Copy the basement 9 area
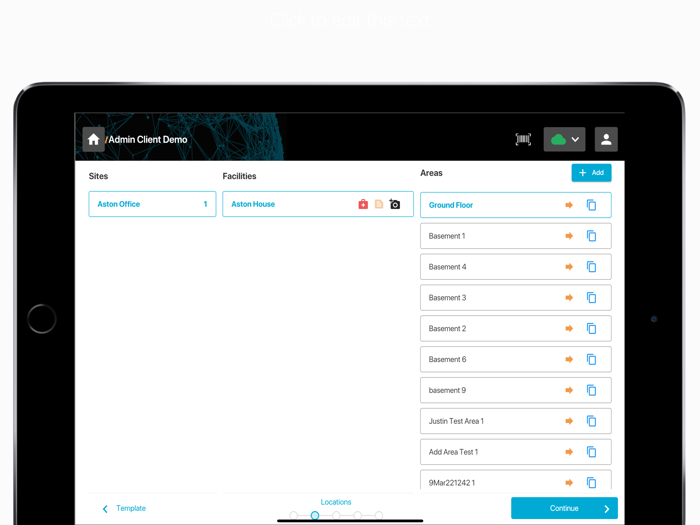Screen dimensions: 700x525 [x=591, y=390]
